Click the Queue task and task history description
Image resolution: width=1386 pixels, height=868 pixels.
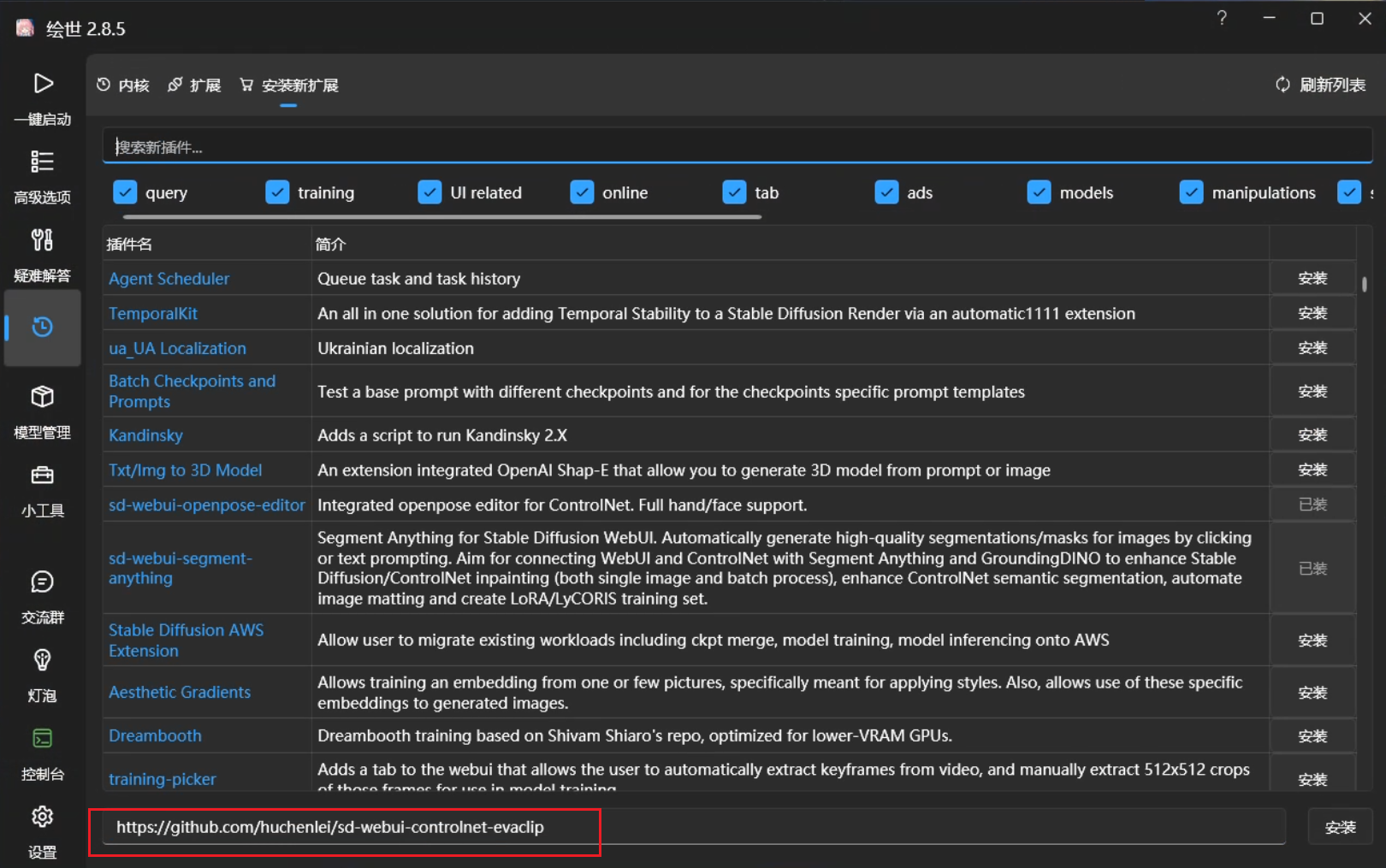click(x=418, y=279)
